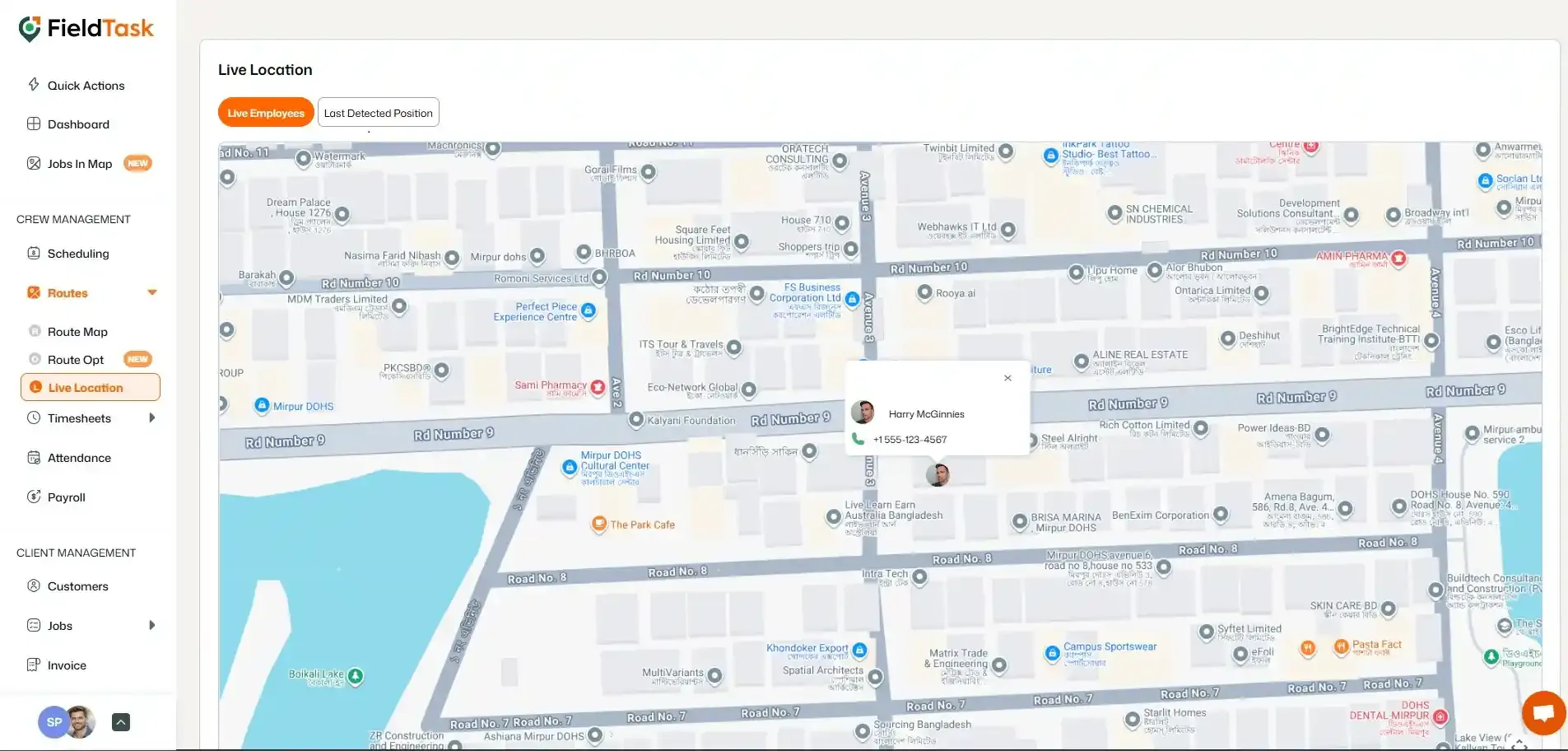1568x751 pixels.
Task: Open Jobs In Map page
Action: click(80, 163)
